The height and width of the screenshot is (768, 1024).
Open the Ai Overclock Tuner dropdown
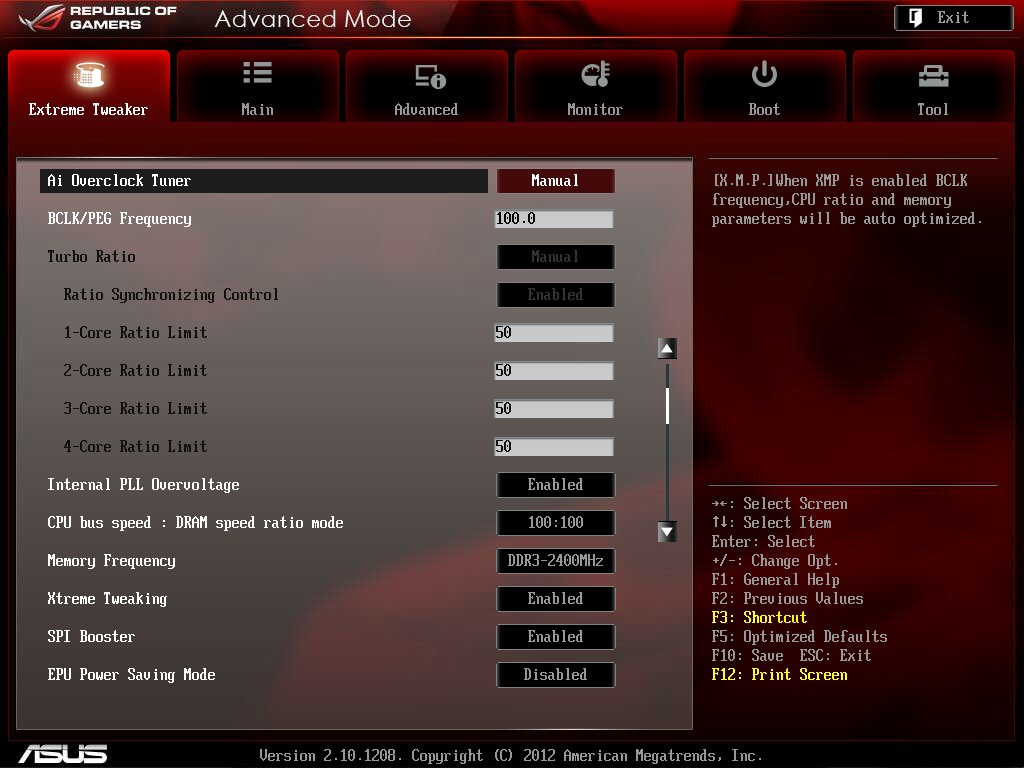(555, 181)
